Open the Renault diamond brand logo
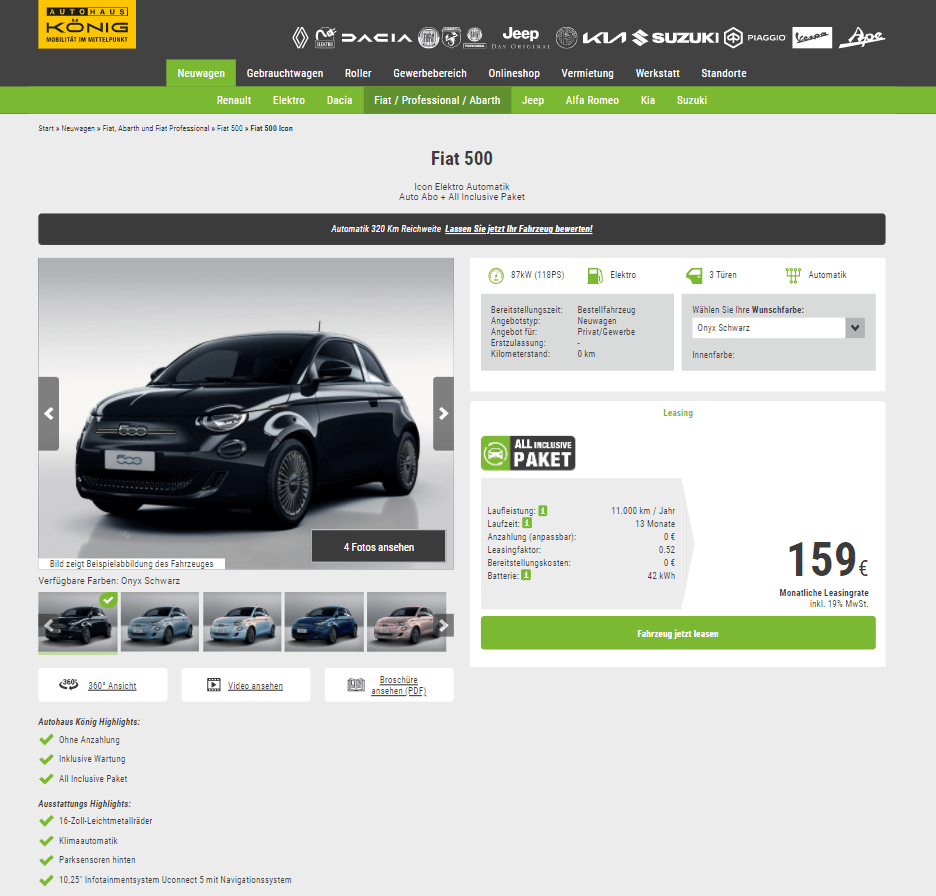Viewport: 936px width, 896px height. click(x=300, y=38)
